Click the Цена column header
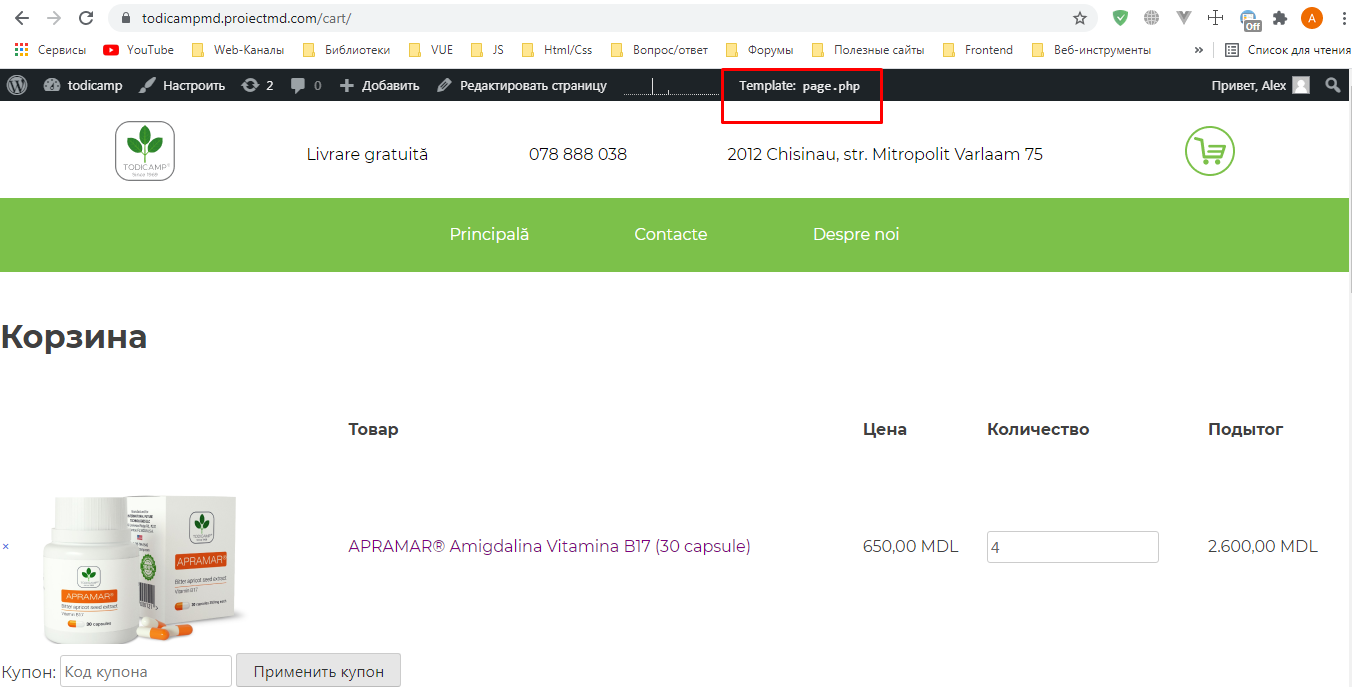The width and height of the screenshot is (1352, 687). tap(885, 429)
